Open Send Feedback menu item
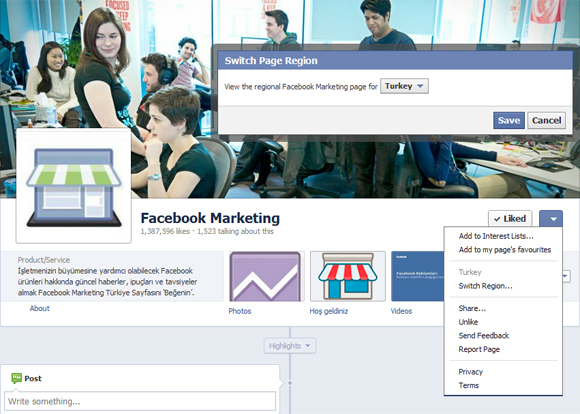The height and width of the screenshot is (414, 580). 484,336
